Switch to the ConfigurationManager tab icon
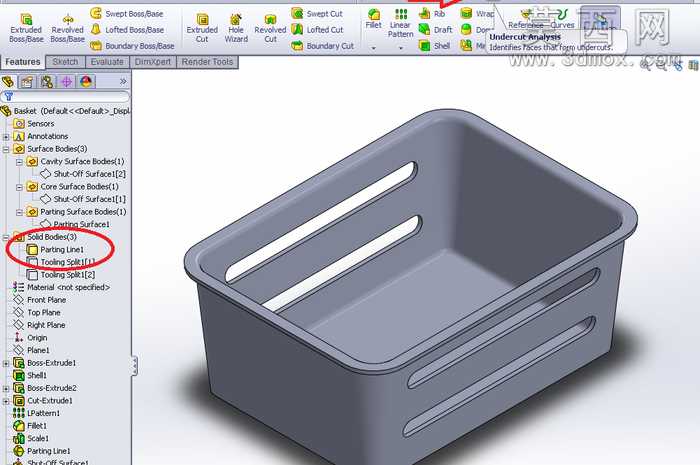 46,81
